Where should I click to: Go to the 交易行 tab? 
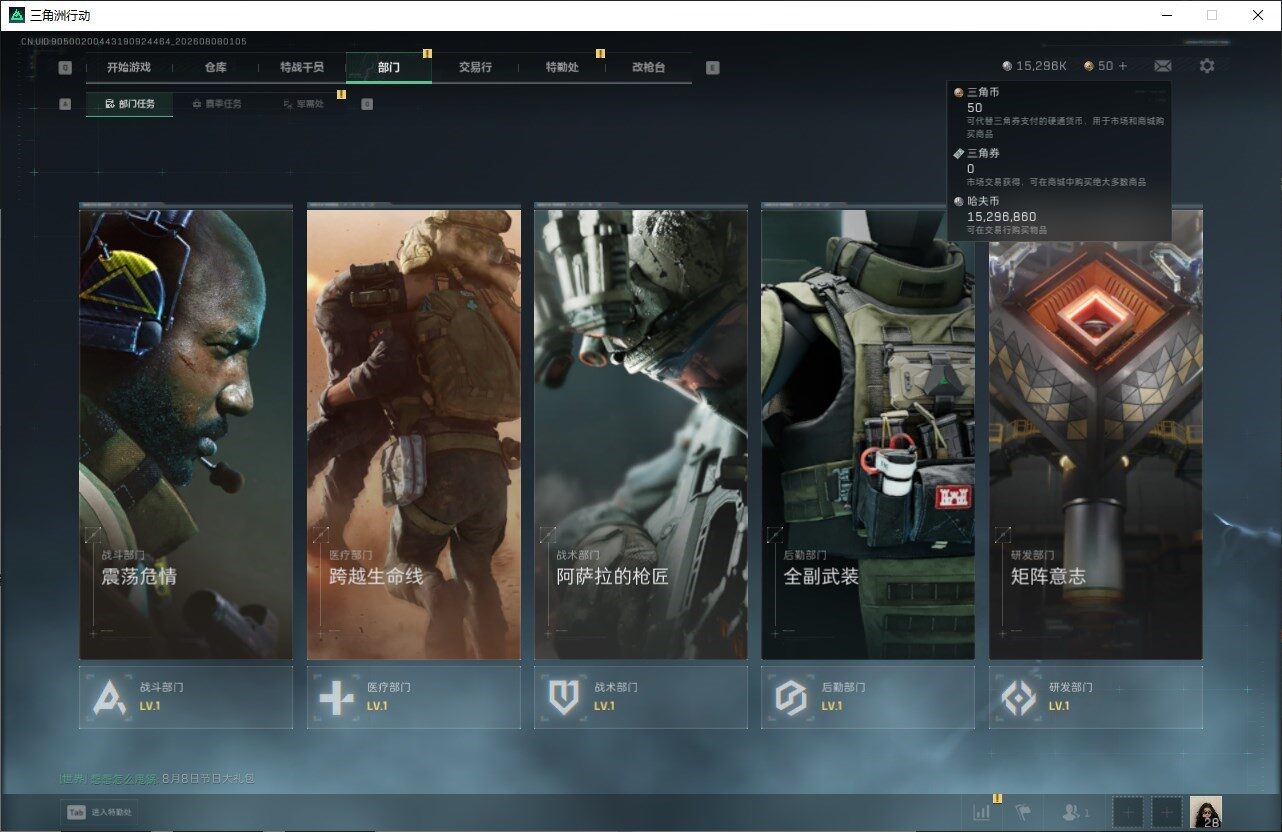tap(475, 67)
